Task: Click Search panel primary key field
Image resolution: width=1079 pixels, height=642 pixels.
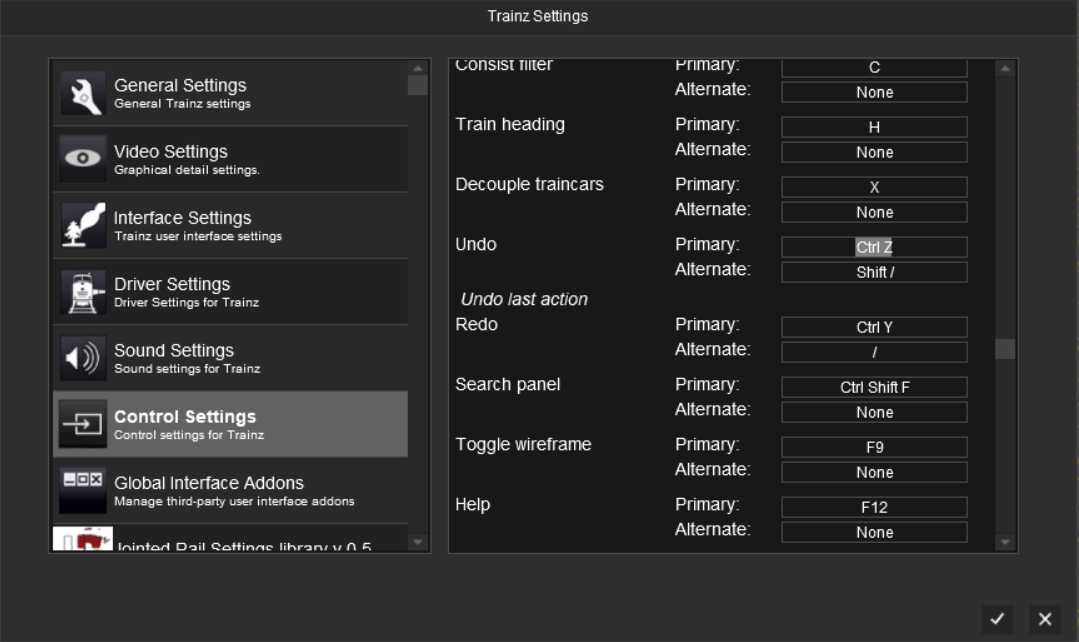Action: pyautogui.click(x=874, y=387)
